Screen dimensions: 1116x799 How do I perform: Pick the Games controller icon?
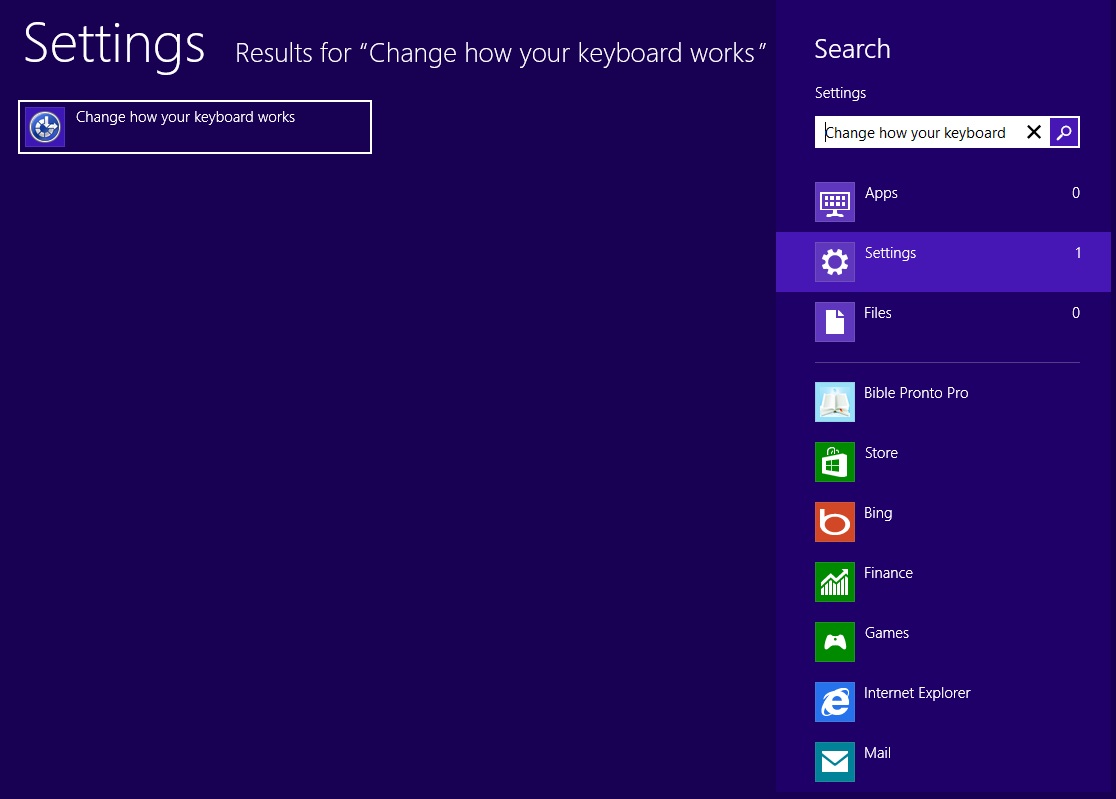(835, 642)
